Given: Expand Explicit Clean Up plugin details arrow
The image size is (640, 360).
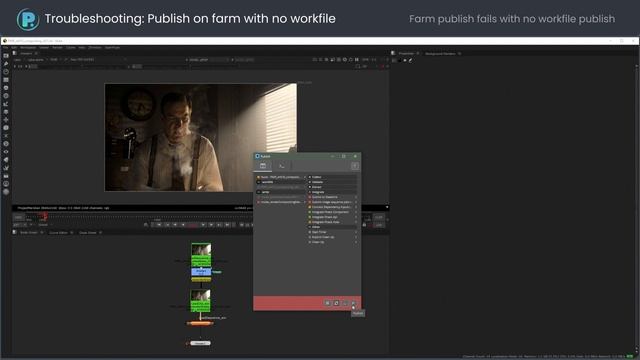Looking at the screenshot, I should click(x=356, y=237).
